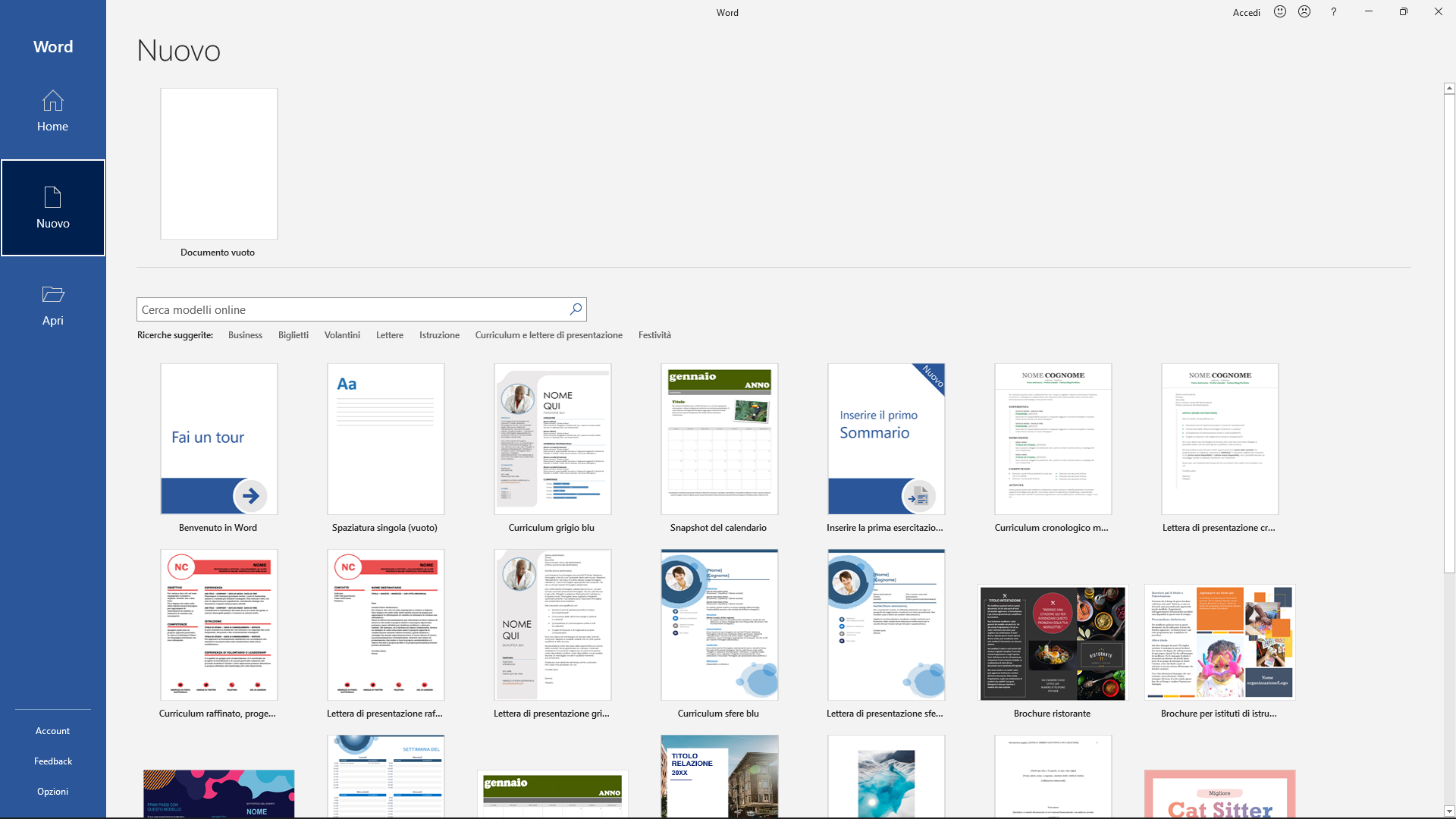Open the Curriculum e lettere di presentazione search
1456x819 pixels.
(548, 334)
